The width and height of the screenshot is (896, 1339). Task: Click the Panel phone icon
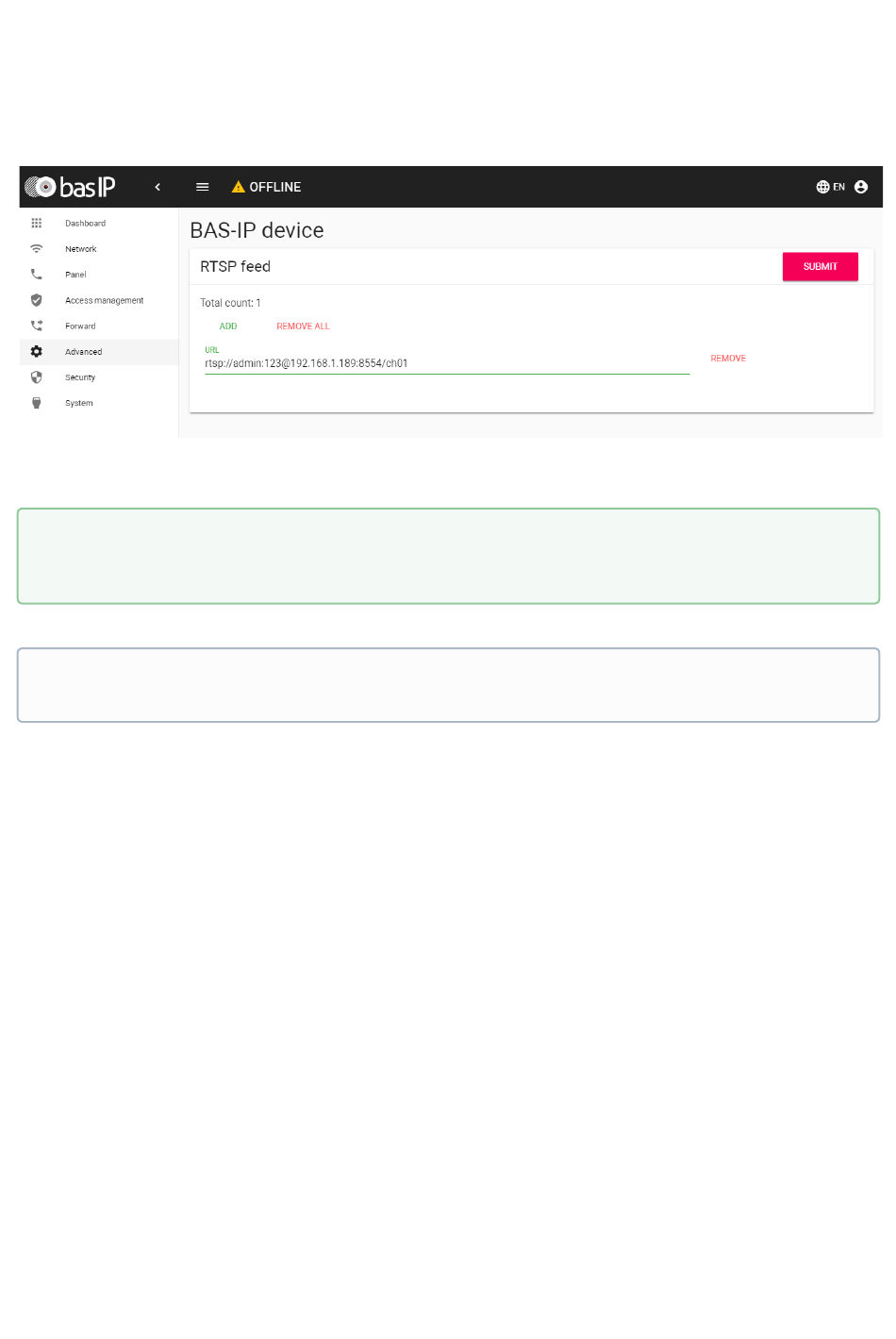[37, 275]
